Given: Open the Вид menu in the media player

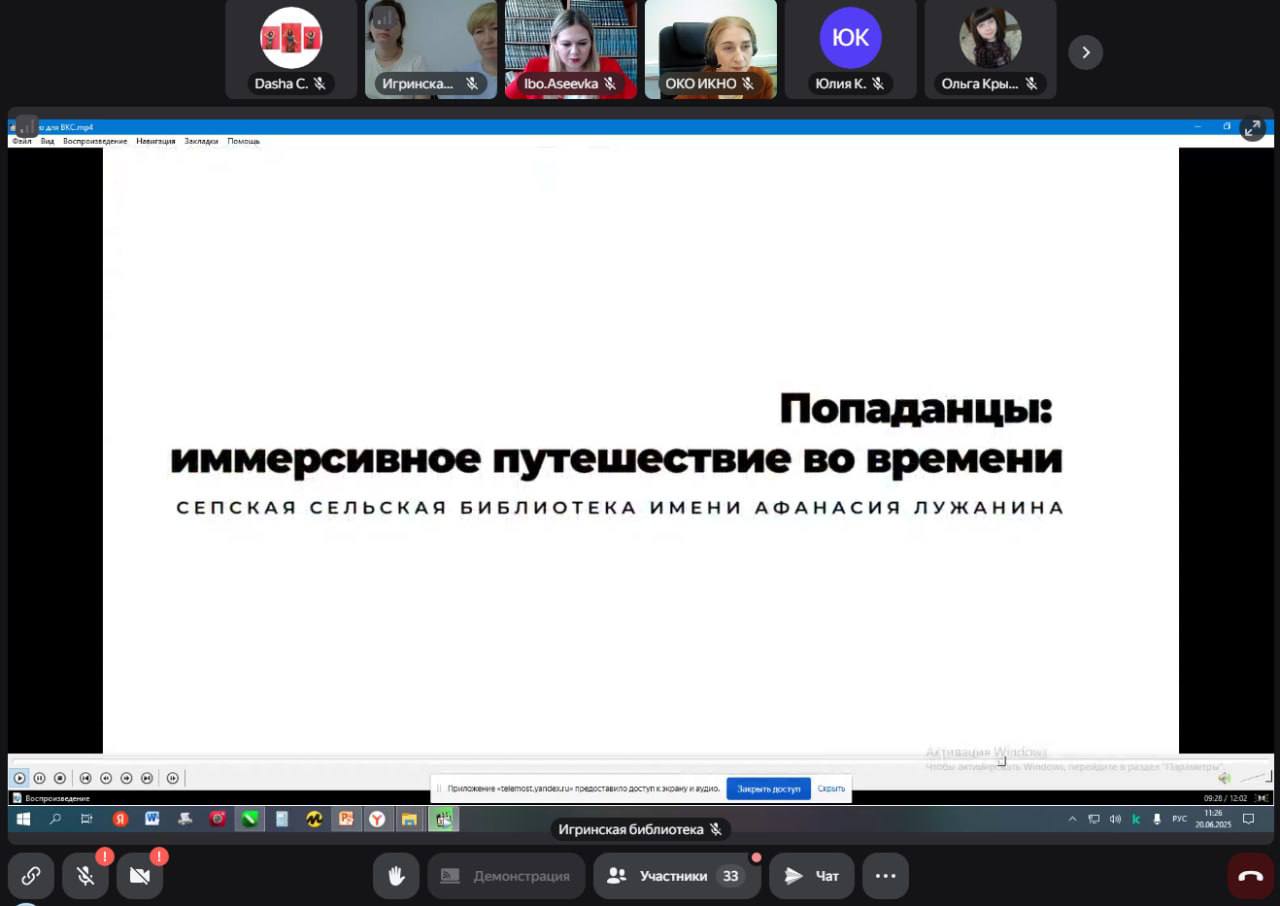Looking at the screenshot, I should [x=47, y=141].
